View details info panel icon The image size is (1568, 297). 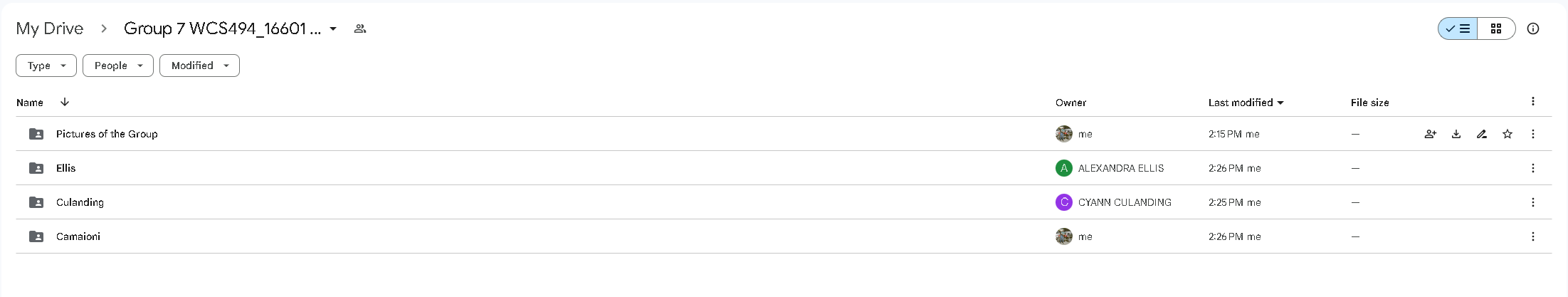(x=1533, y=28)
